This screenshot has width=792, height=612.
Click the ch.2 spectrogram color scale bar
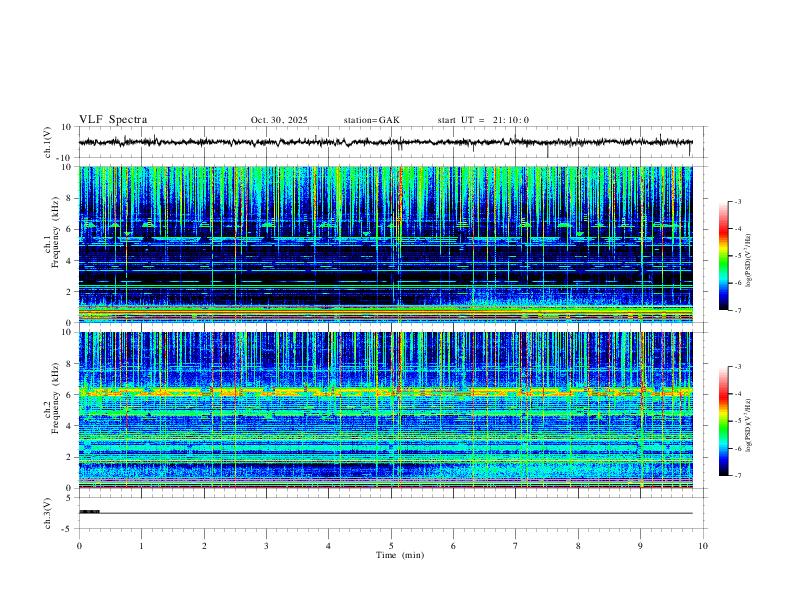coord(723,421)
